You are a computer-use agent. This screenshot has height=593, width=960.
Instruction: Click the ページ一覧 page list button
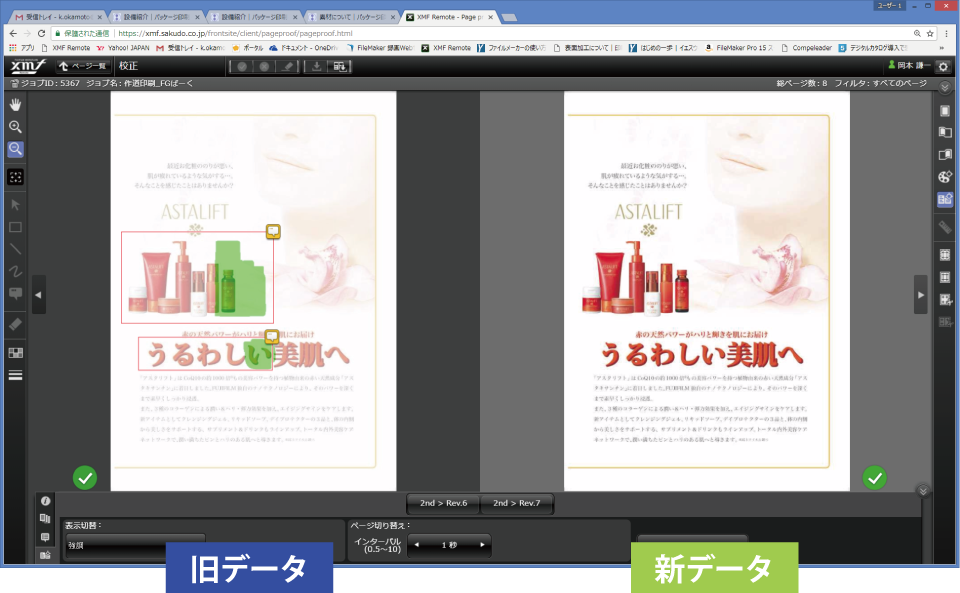click(83, 66)
